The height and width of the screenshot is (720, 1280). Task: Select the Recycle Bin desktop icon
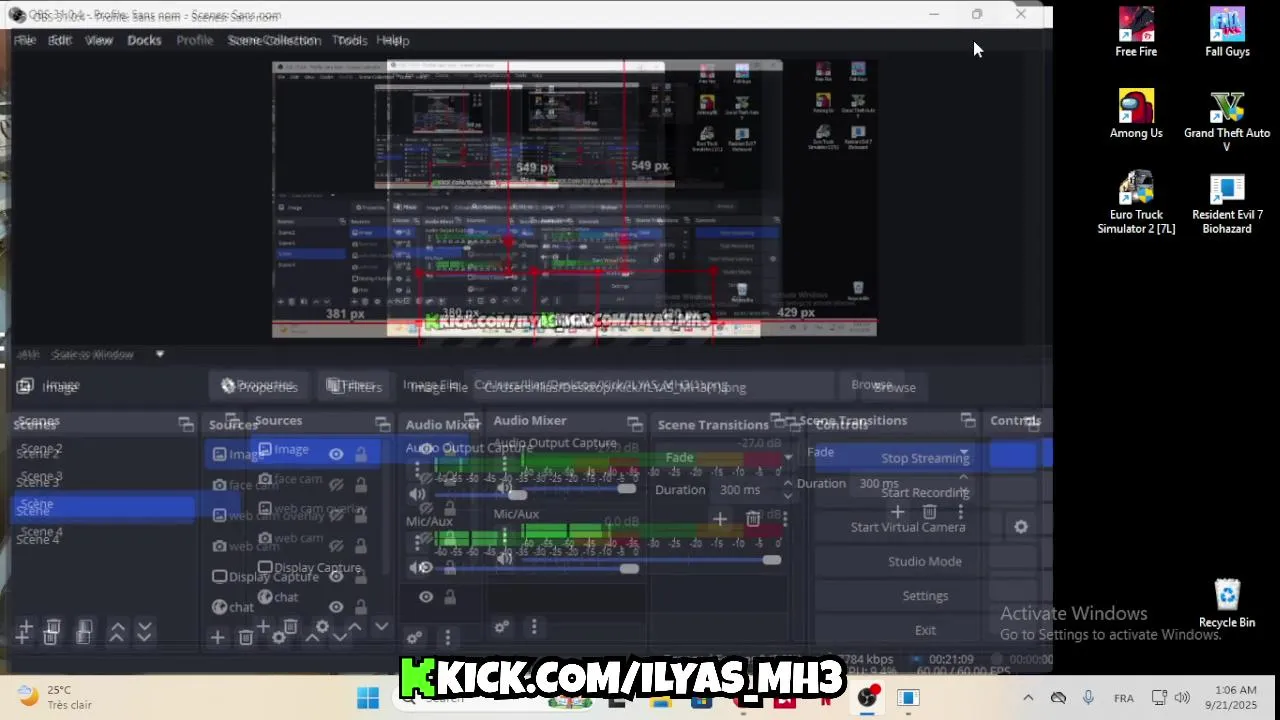(x=1227, y=604)
